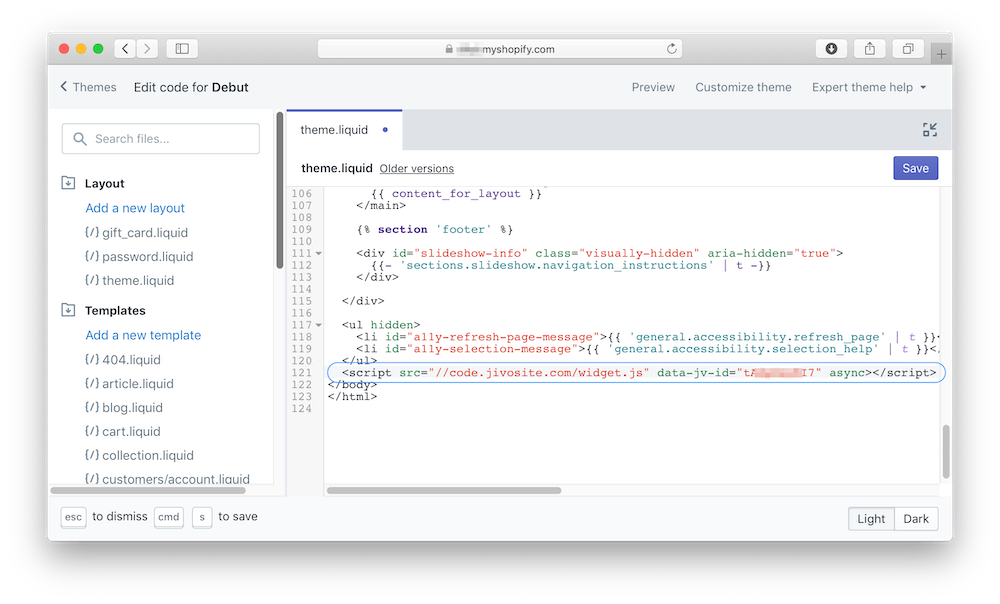The width and height of the screenshot is (1000, 604).
Task: Click the esc key hint
Action: tap(73, 517)
